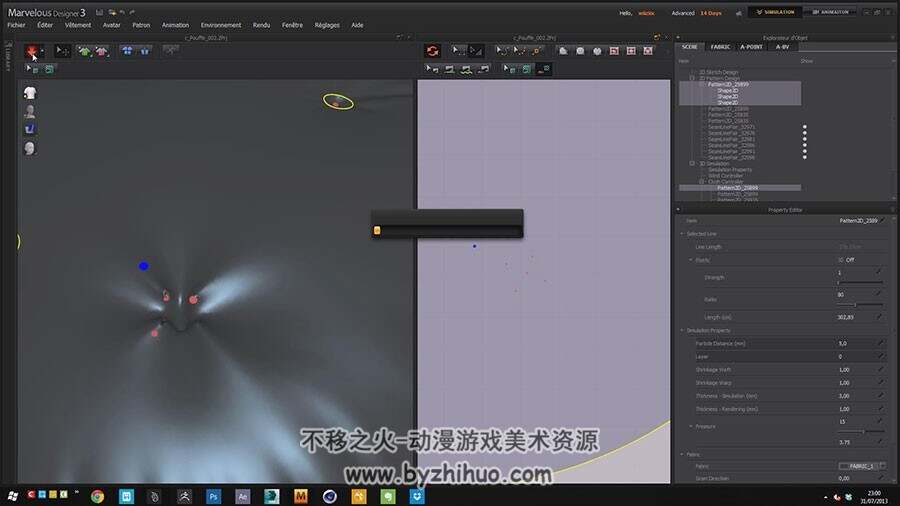Collapse the Elastic property group
Viewport: 900px width, 506px height.
point(690,260)
